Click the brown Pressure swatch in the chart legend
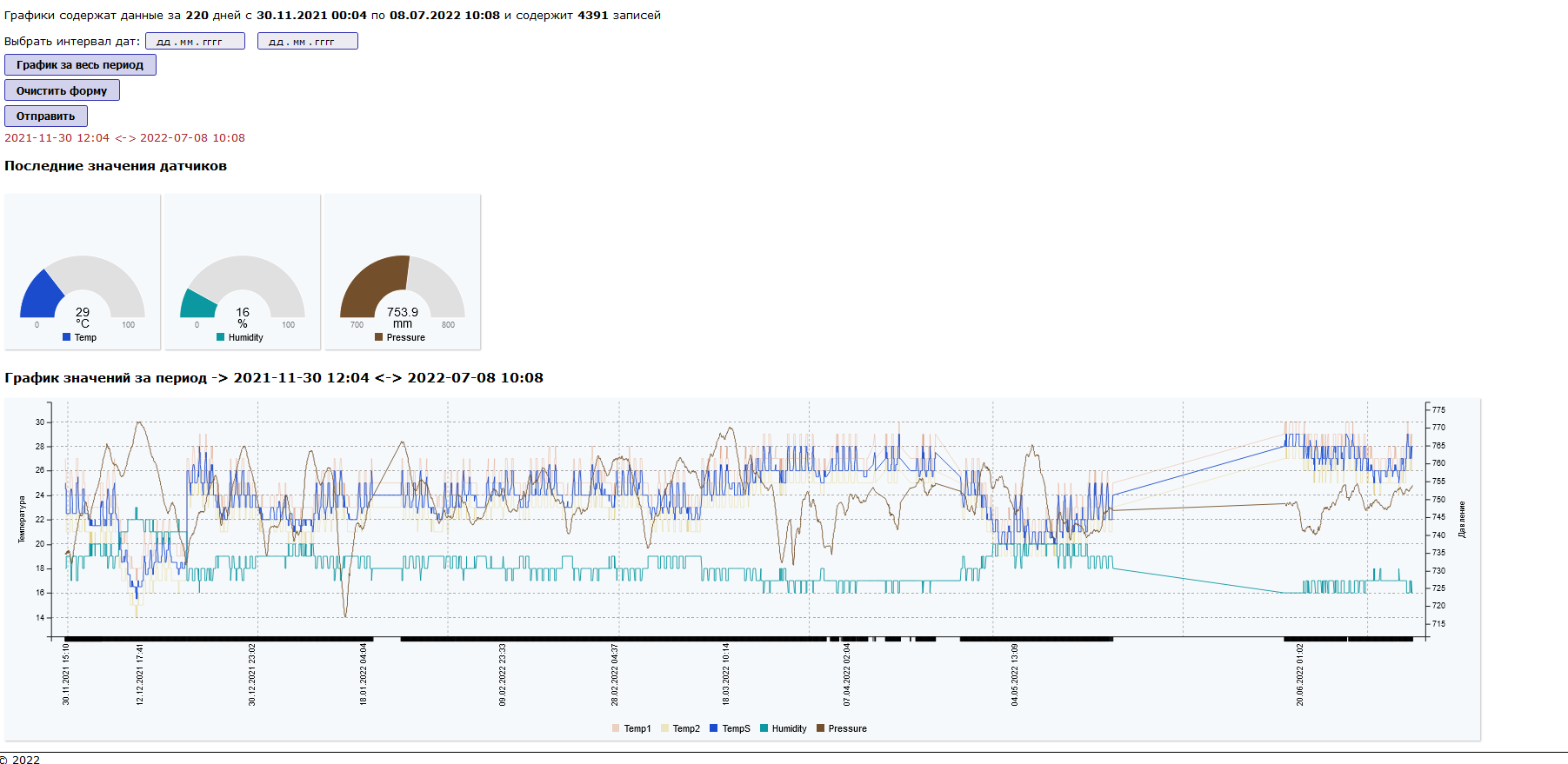The width and height of the screenshot is (1568, 764). [x=821, y=728]
